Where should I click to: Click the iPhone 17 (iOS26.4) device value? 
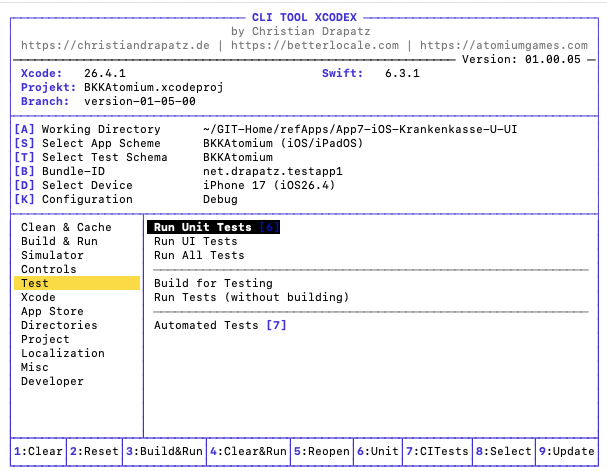[269, 185]
